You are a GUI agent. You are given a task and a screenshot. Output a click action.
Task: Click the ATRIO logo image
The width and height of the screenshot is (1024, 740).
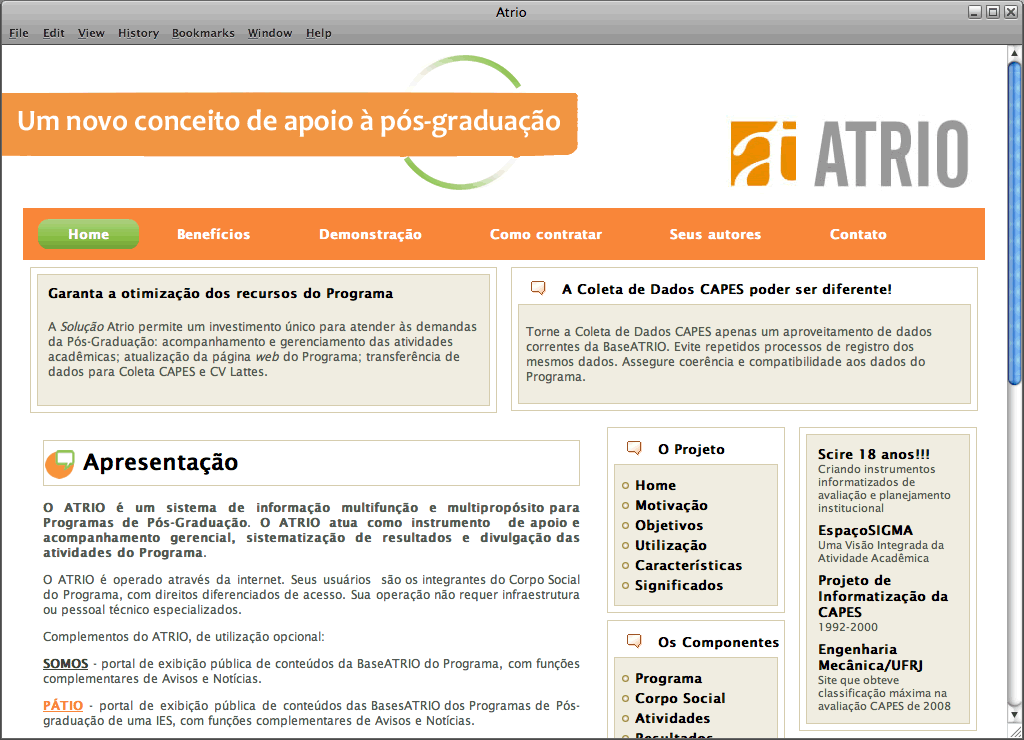[849, 154]
